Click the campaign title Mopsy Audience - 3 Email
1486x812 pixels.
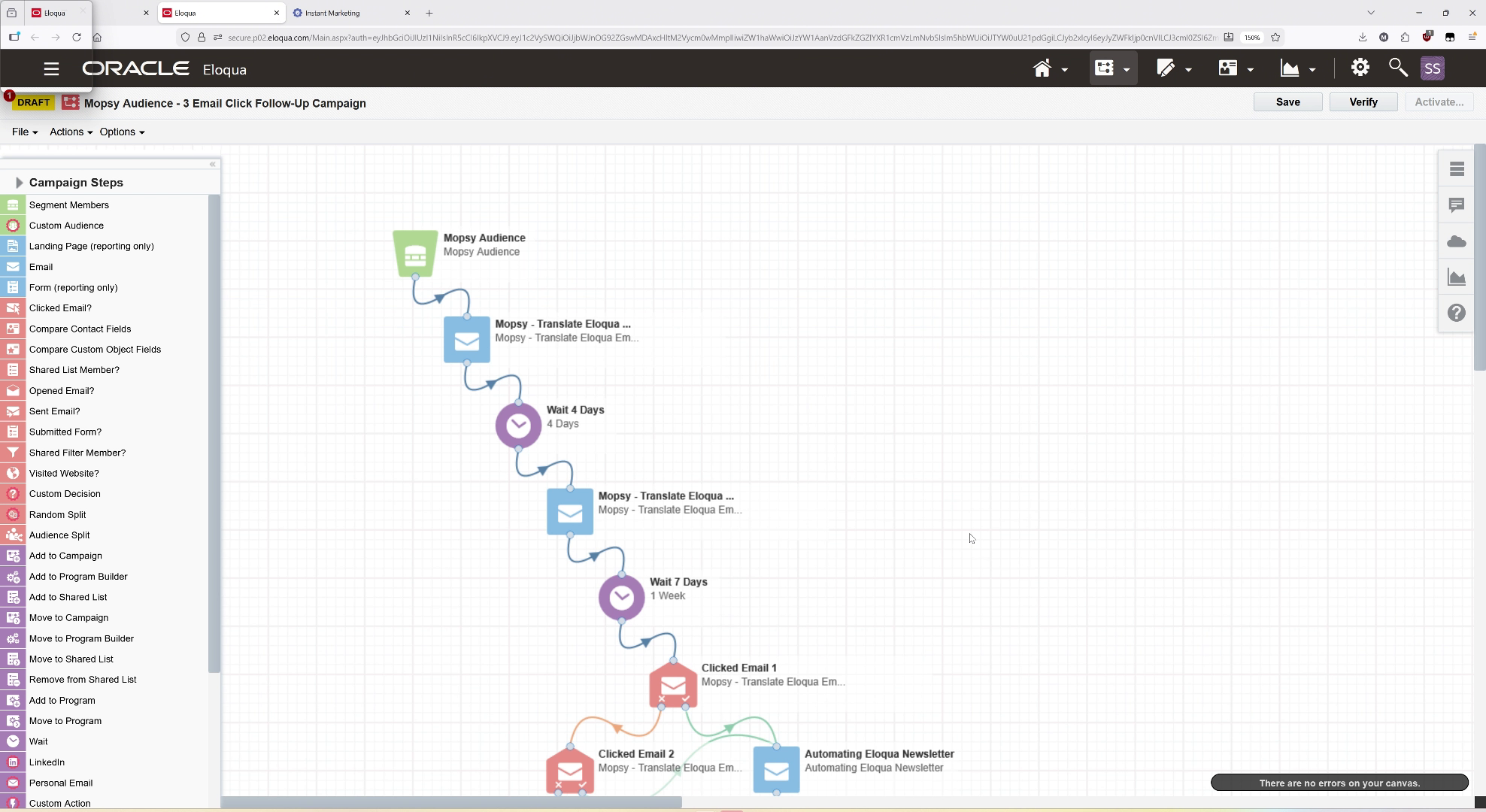tap(226, 103)
